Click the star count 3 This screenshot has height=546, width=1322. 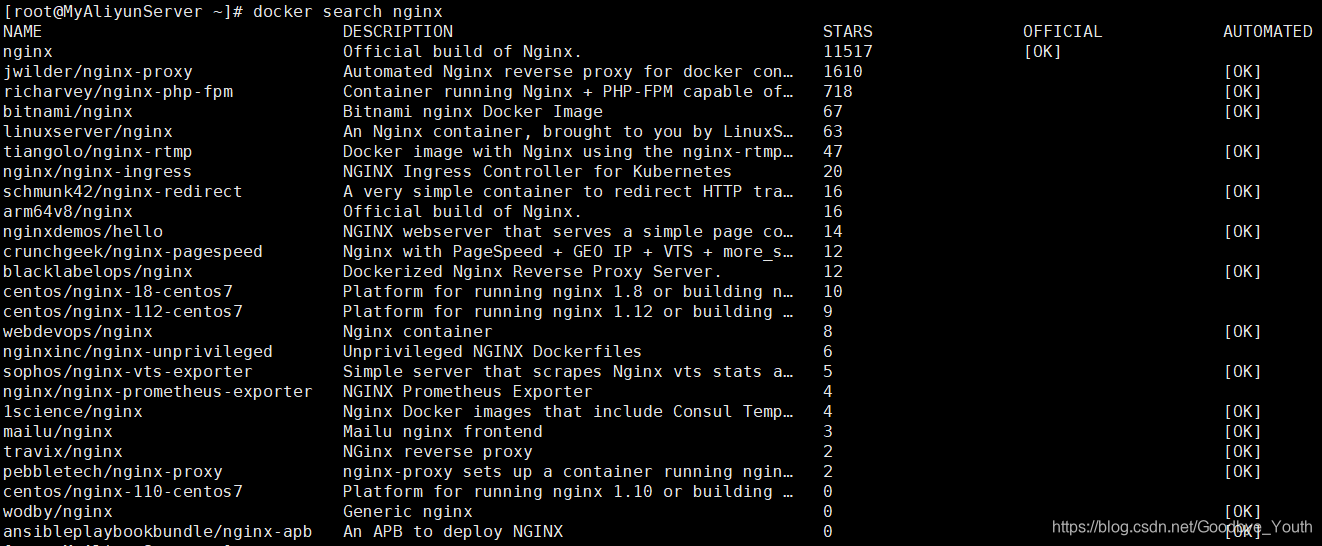[828, 431]
